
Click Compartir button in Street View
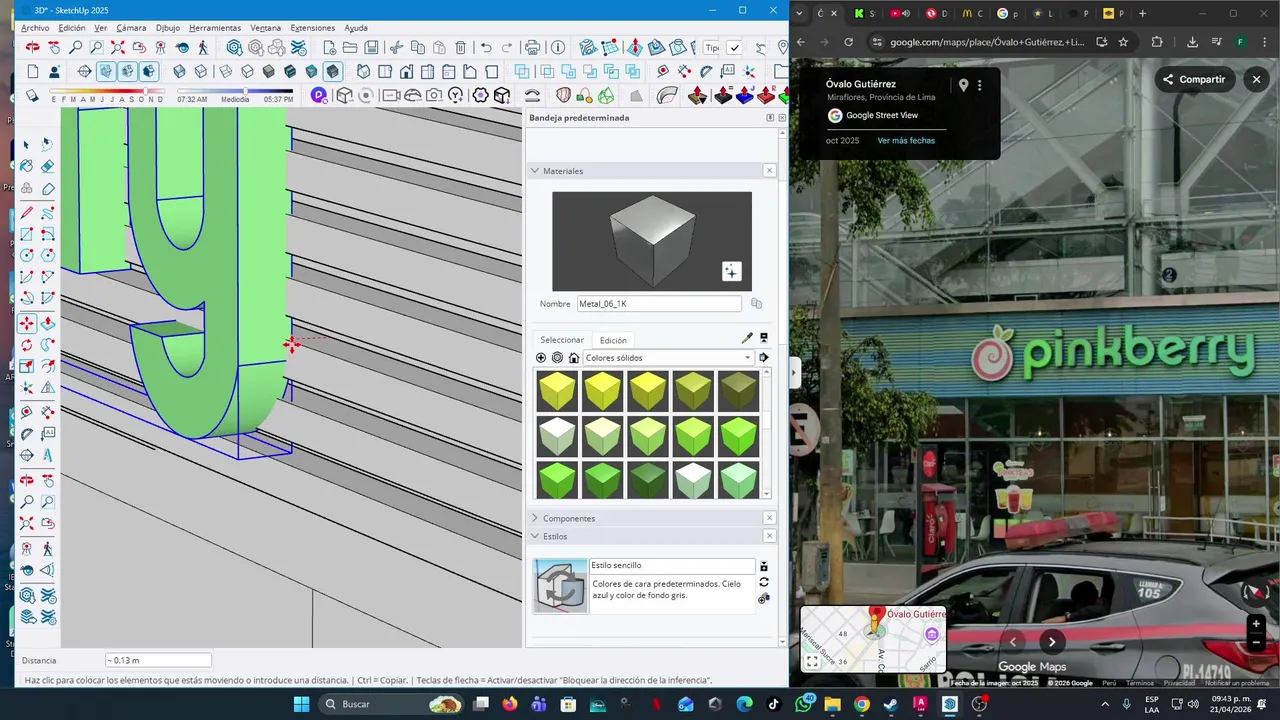tap(1194, 79)
